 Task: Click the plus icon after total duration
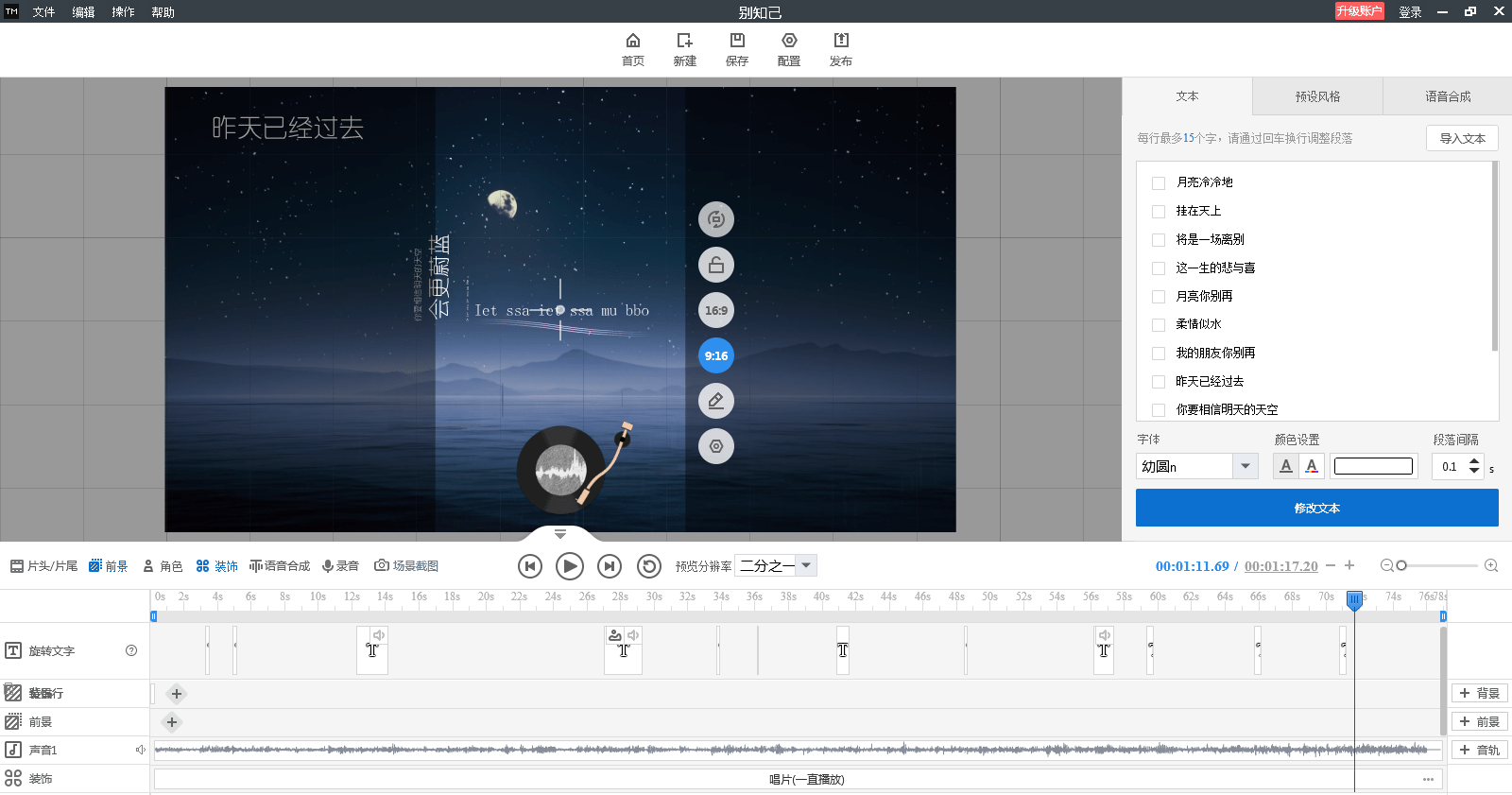pos(1349,565)
